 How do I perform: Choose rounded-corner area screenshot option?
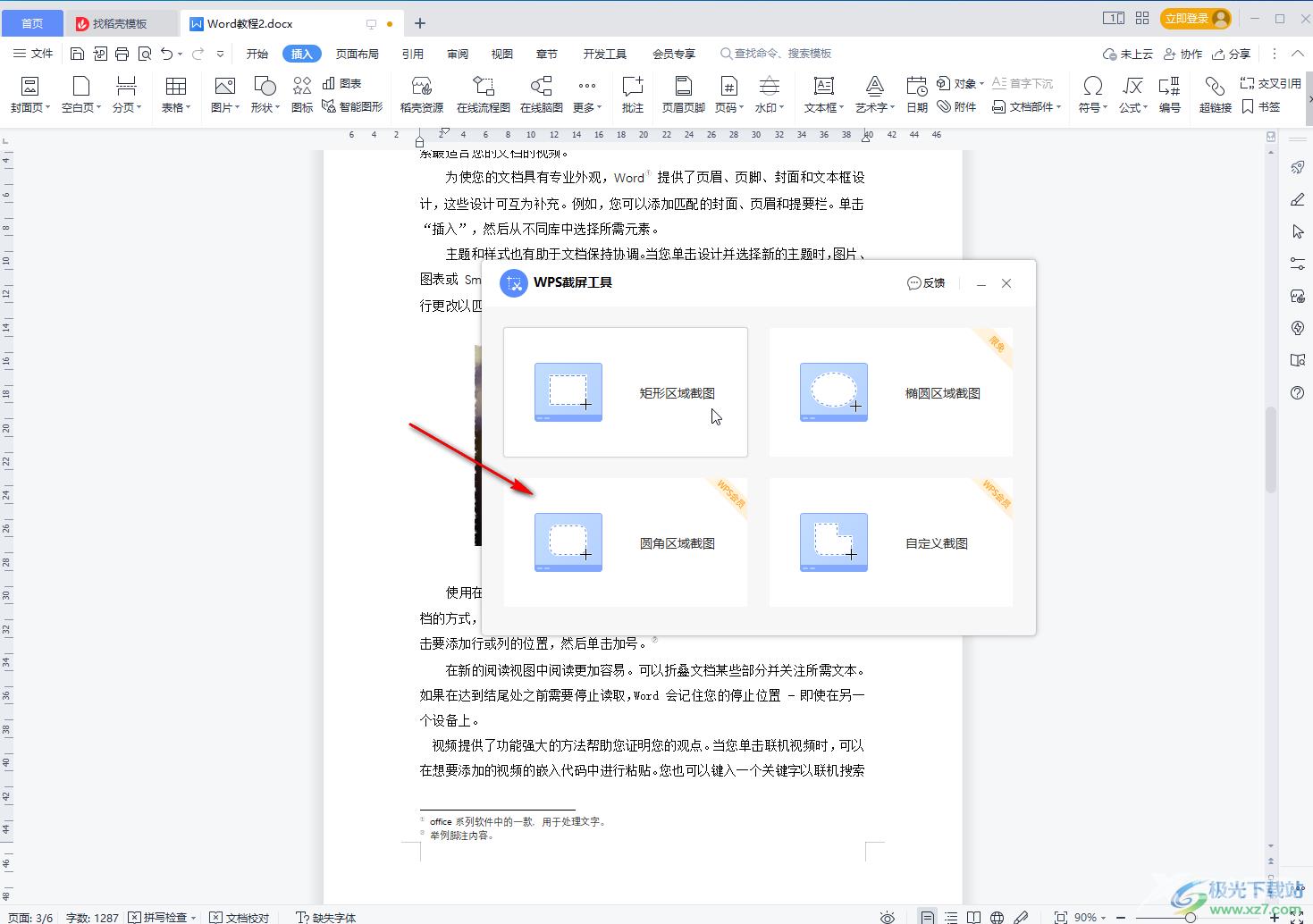pos(626,542)
